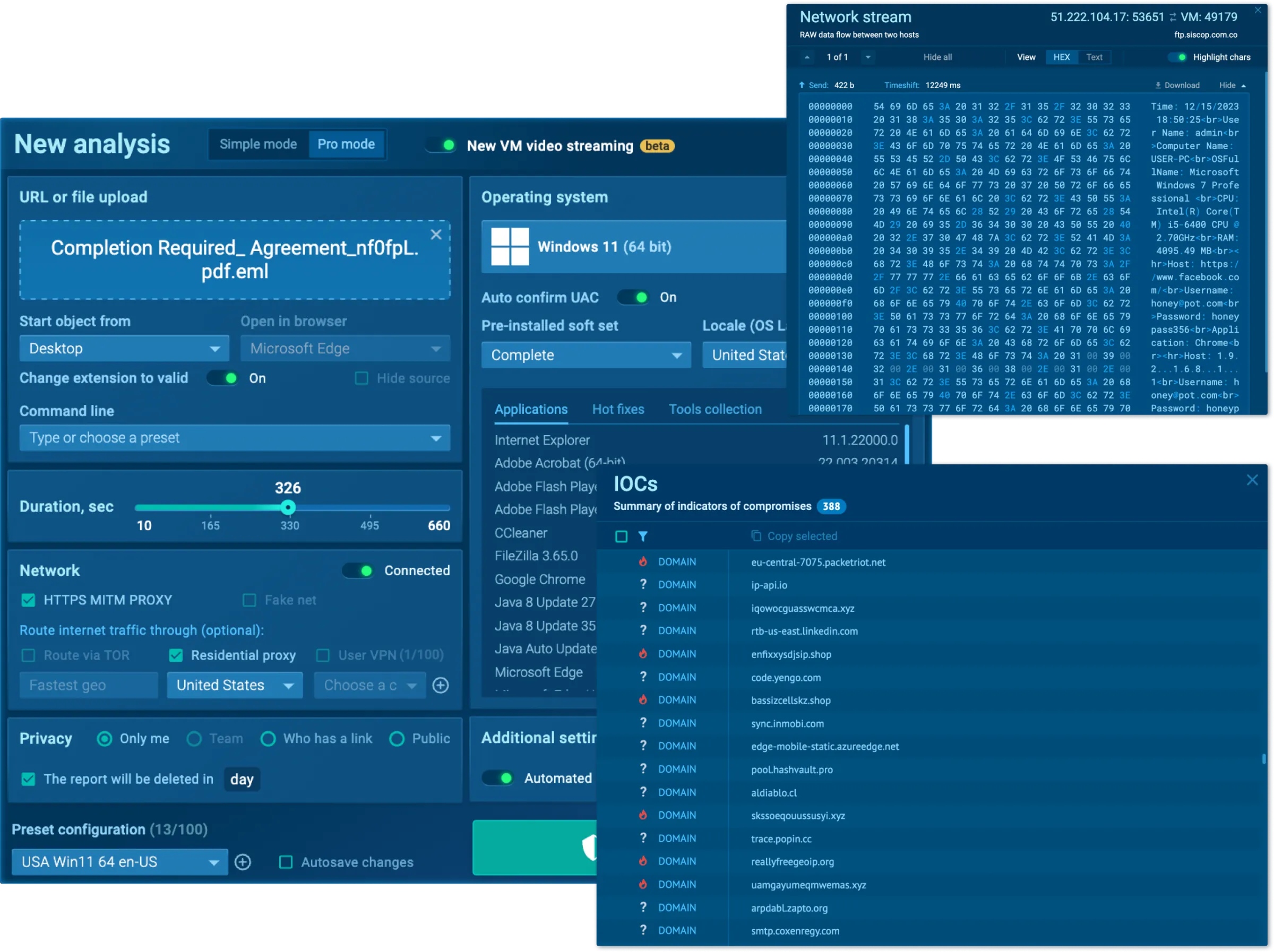Switch to the Tools collection tab
This screenshot has height=952, width=1274.
coord(715,410)
